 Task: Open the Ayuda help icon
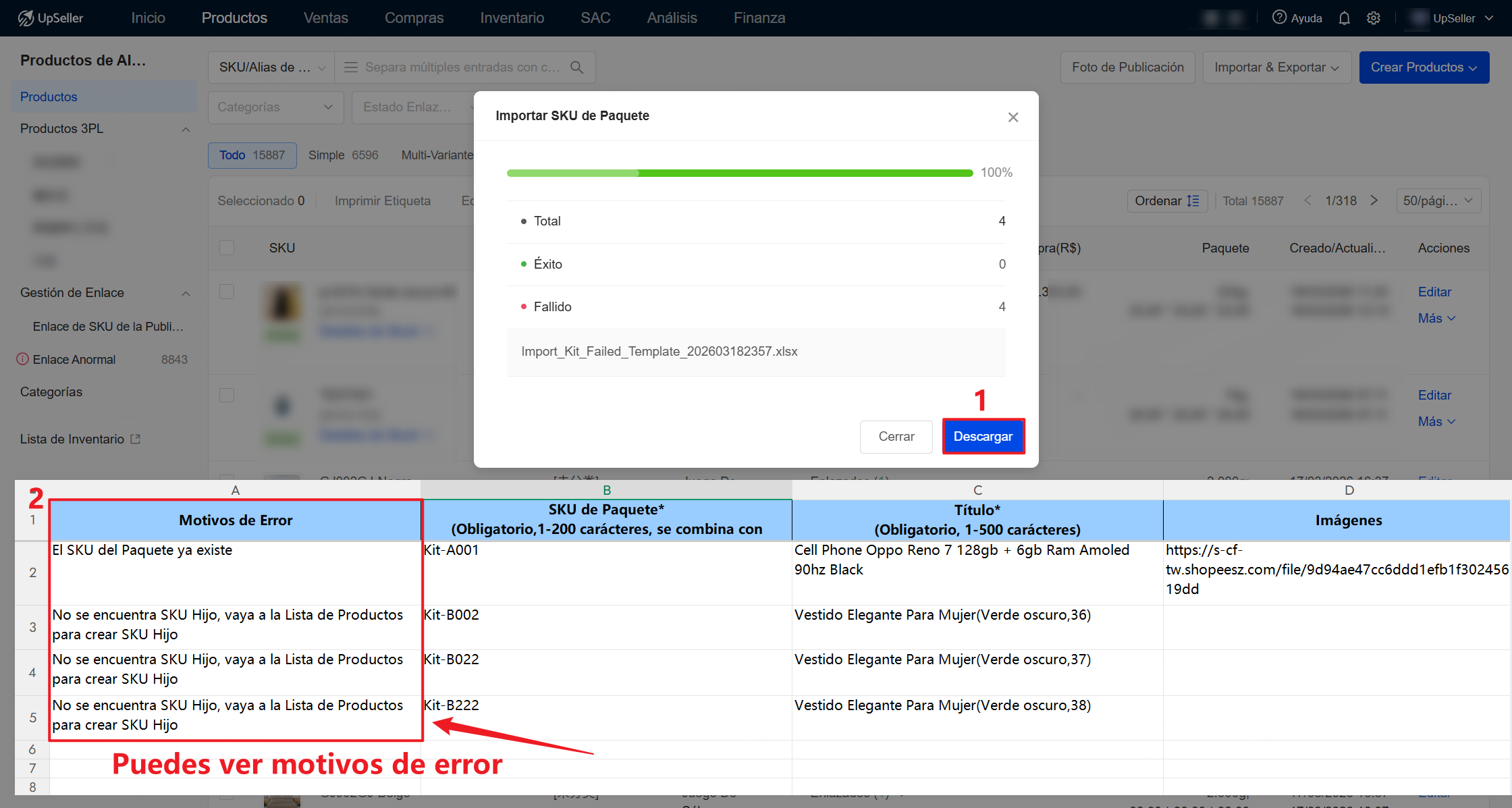[1279, 18]
